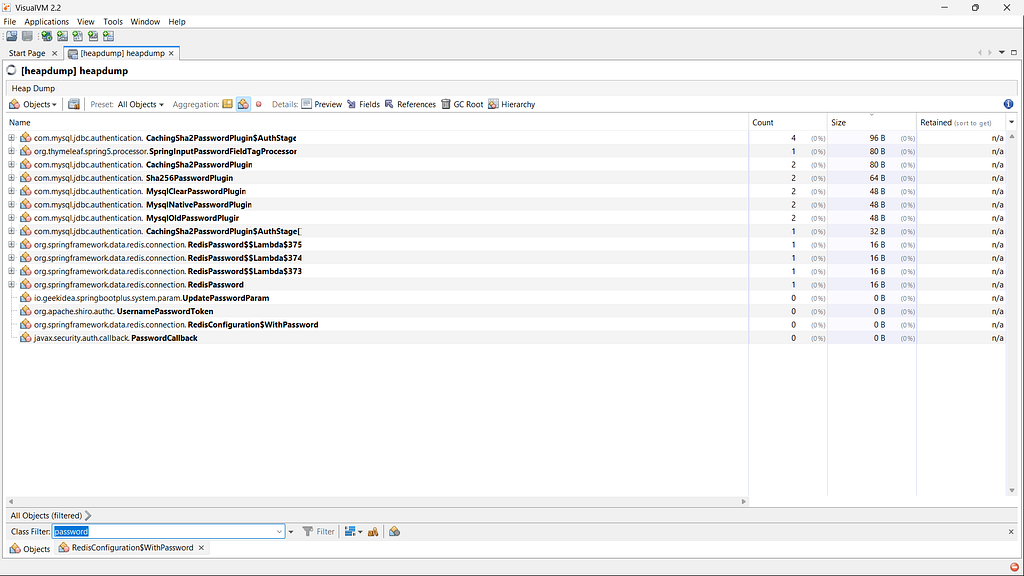Click the Class Filter text field
This screenshot has width=1024, height=576.
pyautogui.click(x=166, y=532)
